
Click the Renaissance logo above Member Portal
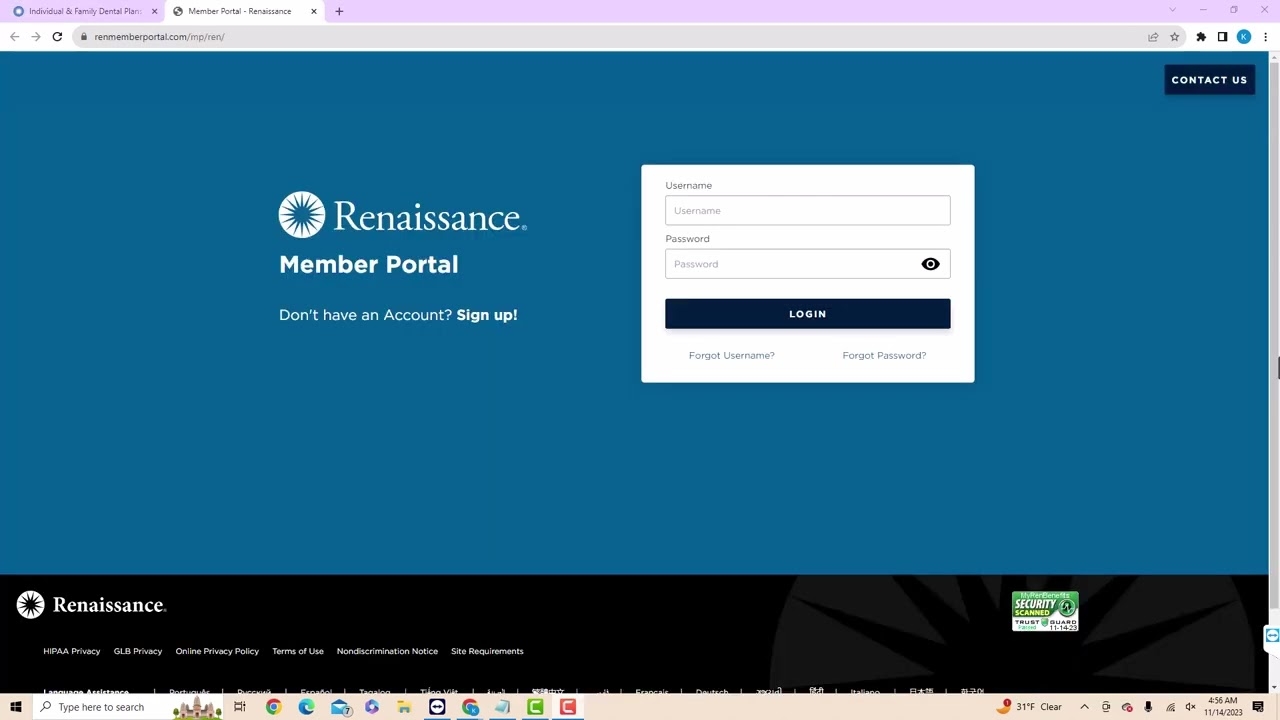point(402,214)
